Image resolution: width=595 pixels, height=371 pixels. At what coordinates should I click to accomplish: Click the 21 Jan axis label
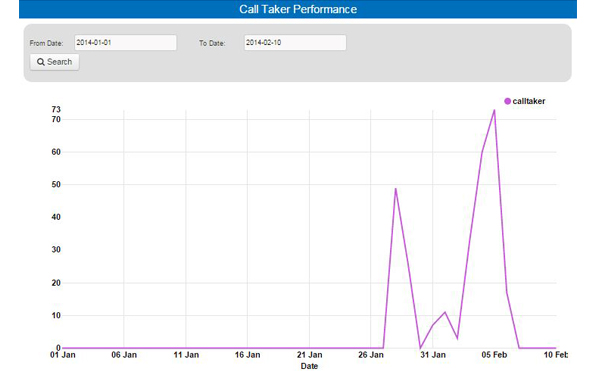click(309, 355)
